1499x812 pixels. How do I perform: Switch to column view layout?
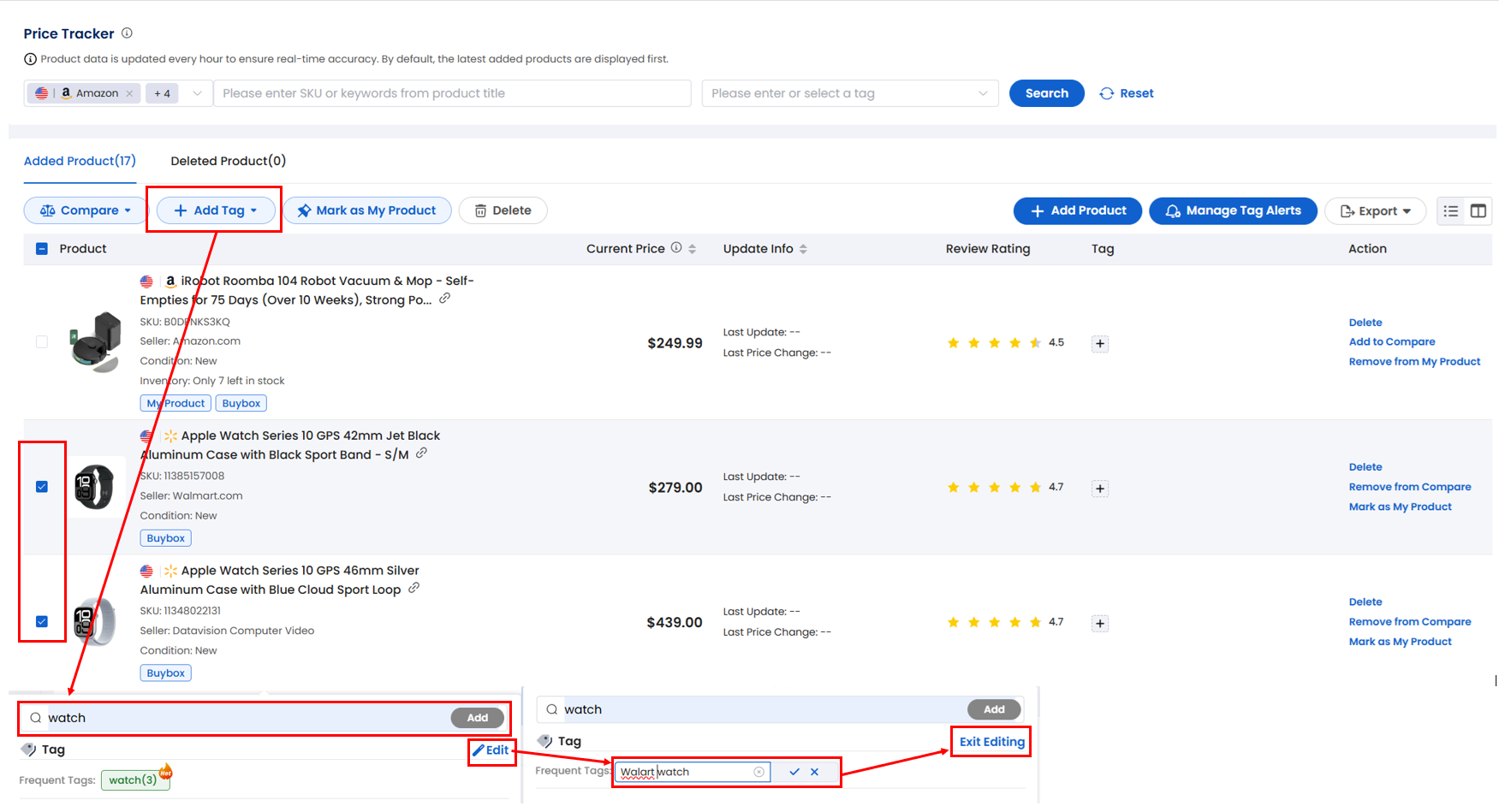[1478, 211]
